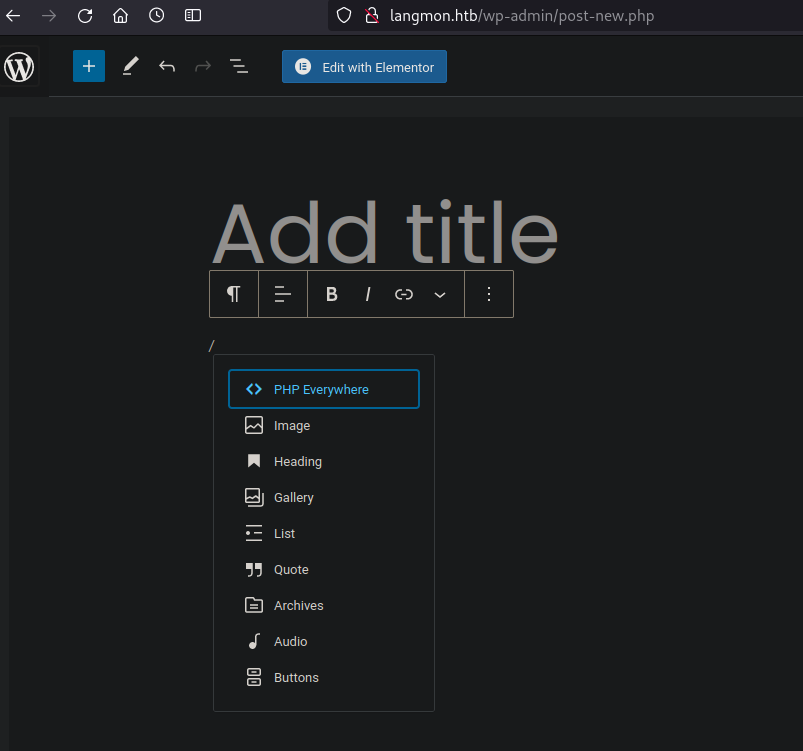
Task: Open the align text option
Action: point(283,294)
